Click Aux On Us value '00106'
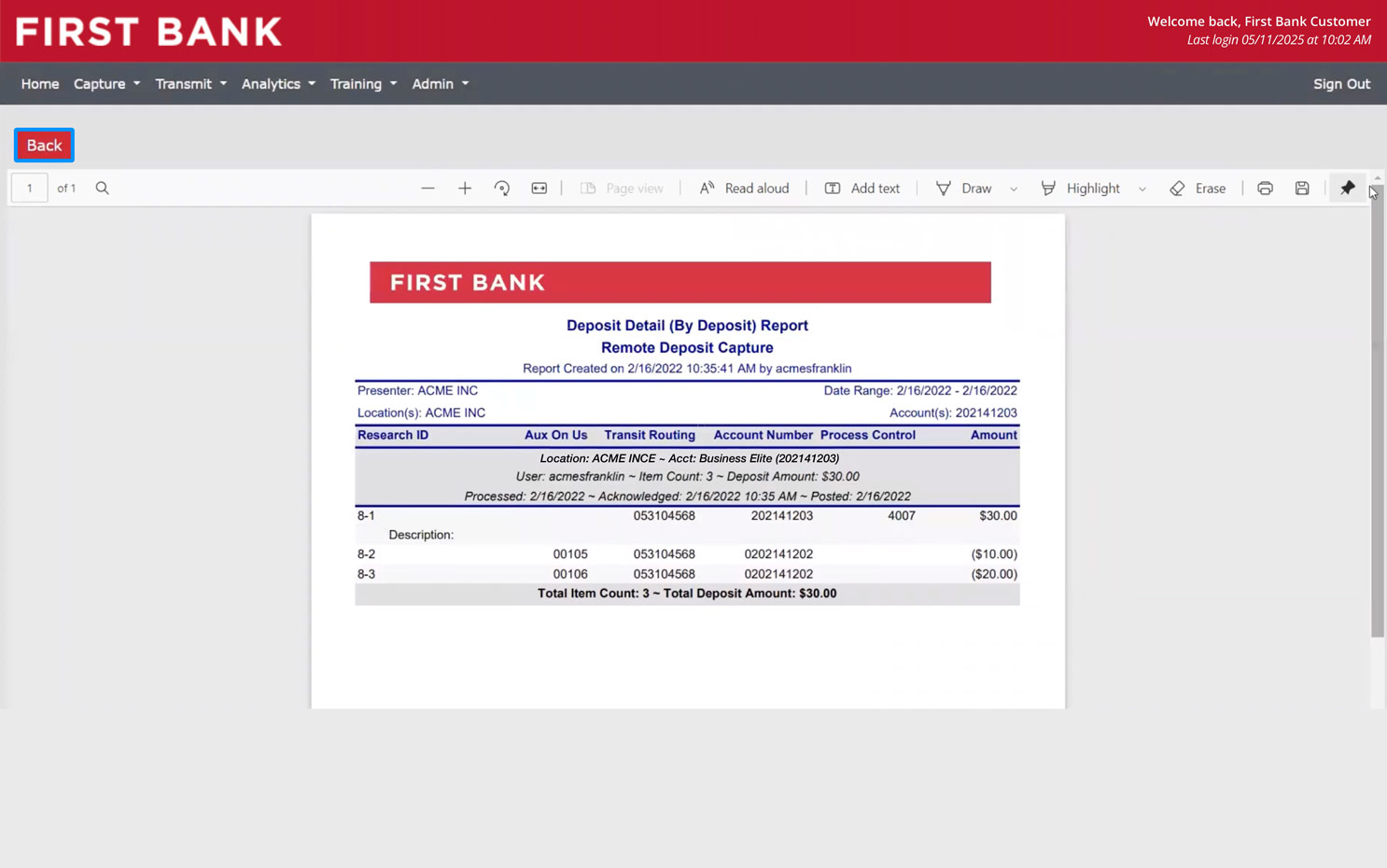This screenshot has width=1387, height=868. (570, 574)
